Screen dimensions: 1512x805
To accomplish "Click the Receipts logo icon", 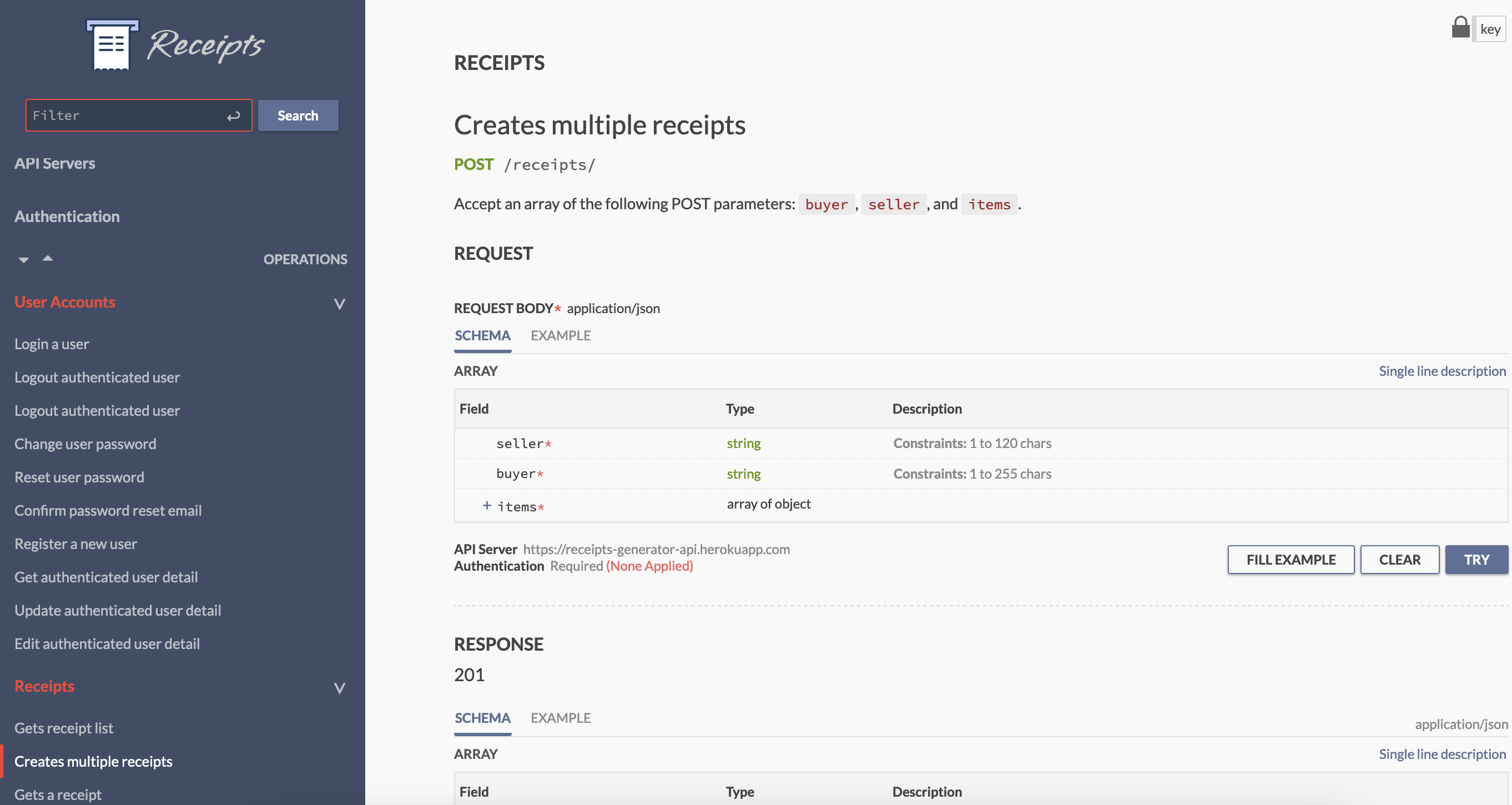I will coord(113,44).
